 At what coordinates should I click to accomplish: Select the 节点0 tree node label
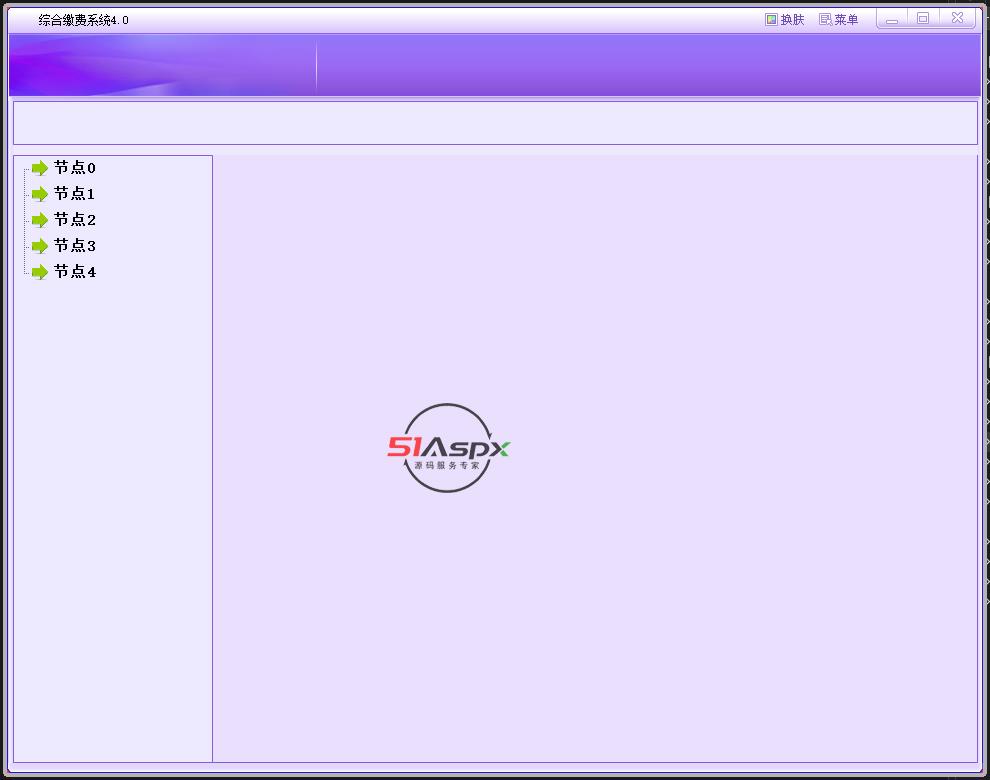pos(75,168)
